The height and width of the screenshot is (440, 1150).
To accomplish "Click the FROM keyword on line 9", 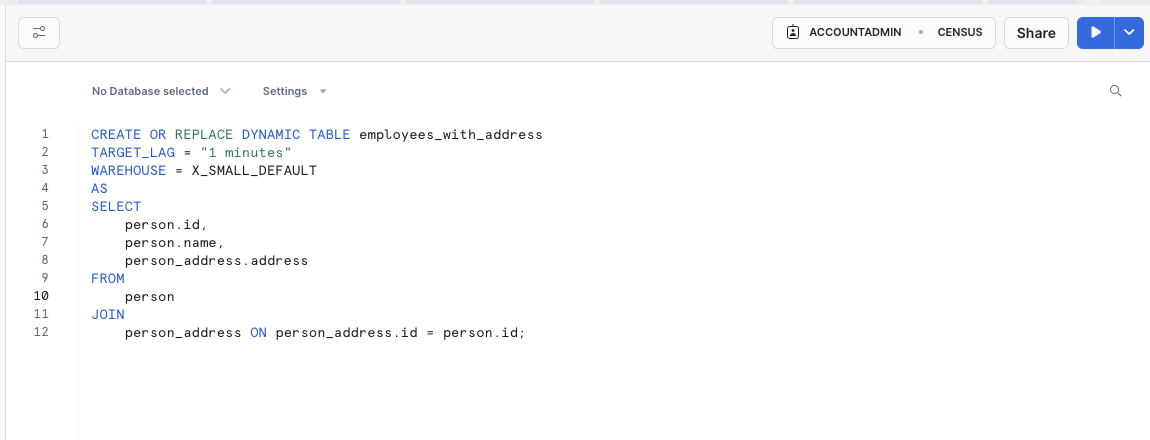I will pyautogui.click(x=108, y=278).
